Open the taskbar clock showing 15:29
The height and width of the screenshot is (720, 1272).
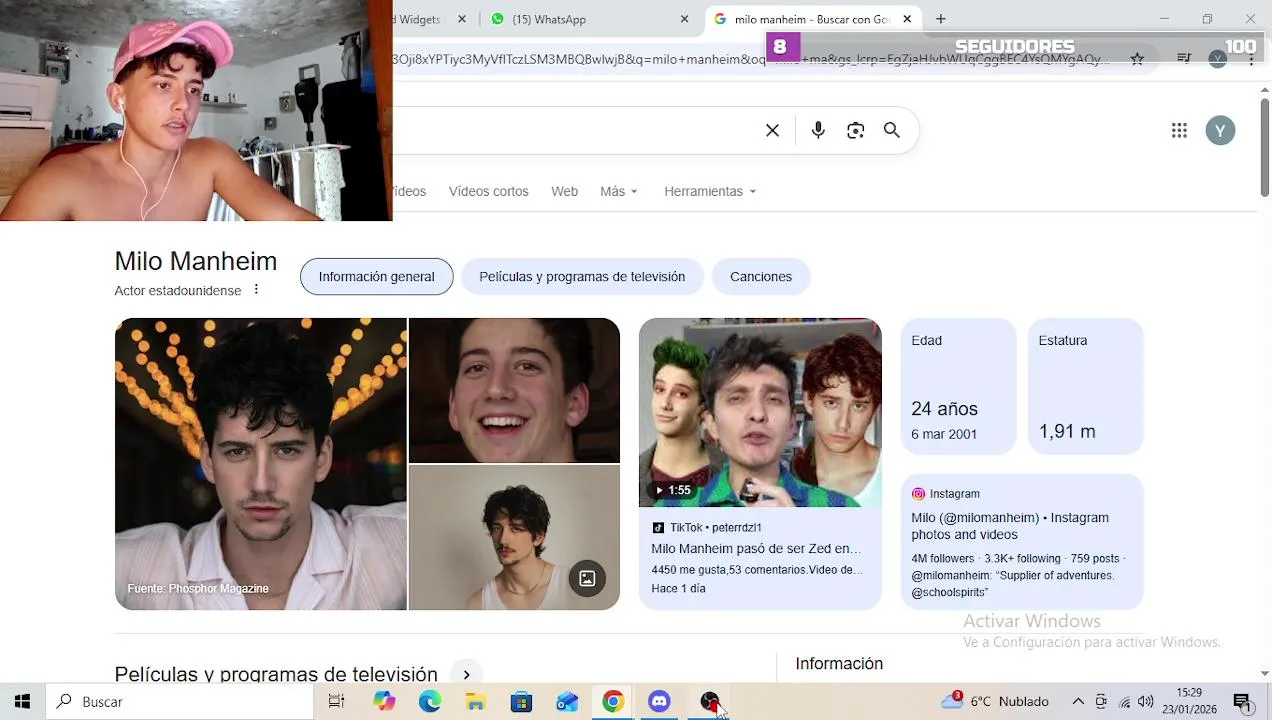(x=1189, y=702)
